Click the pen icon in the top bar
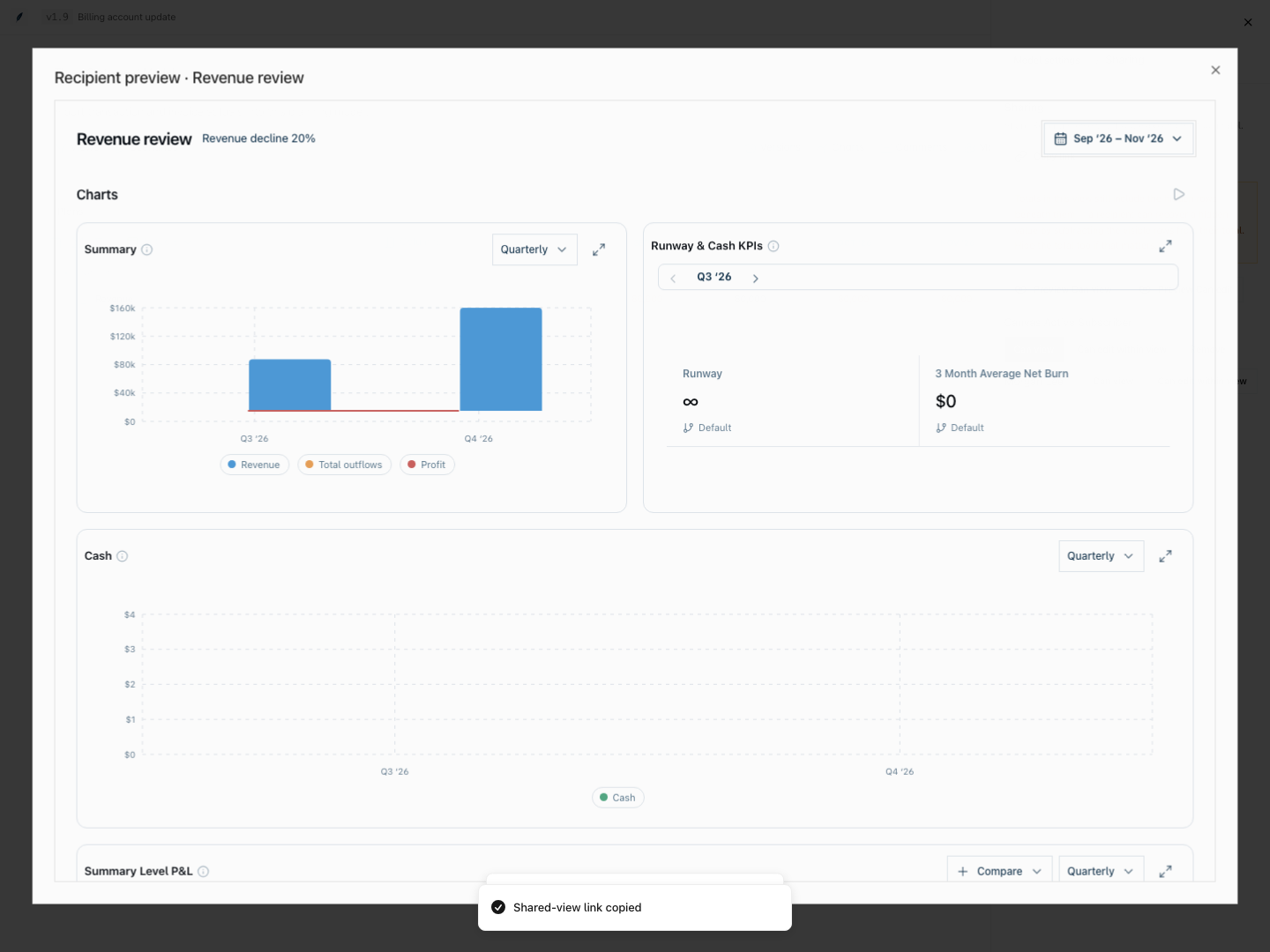1270x952 pixels. (19, 17)
